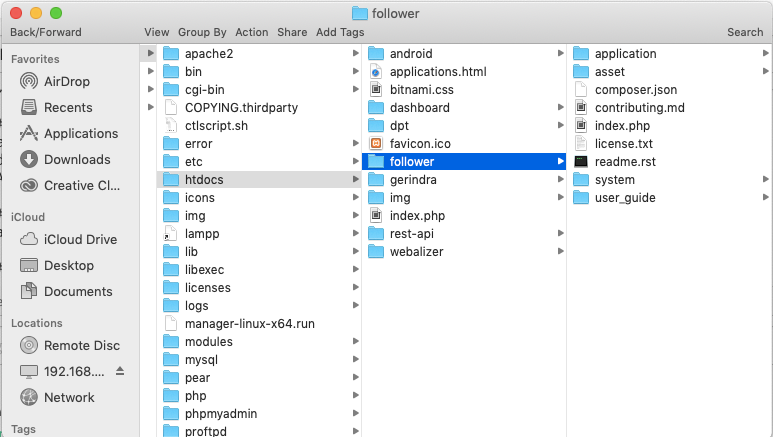
Task: Click the Network globe icon
Action: 29,397
